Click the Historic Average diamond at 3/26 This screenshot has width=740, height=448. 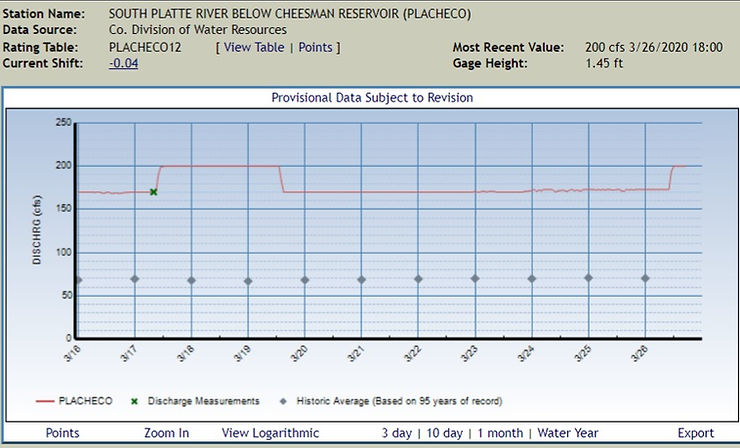[645, 278]
